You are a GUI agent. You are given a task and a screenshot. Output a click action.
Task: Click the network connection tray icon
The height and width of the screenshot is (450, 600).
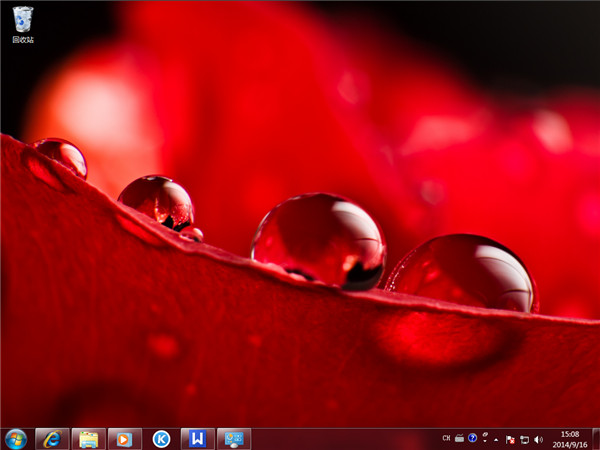click(x=524, y=439)
